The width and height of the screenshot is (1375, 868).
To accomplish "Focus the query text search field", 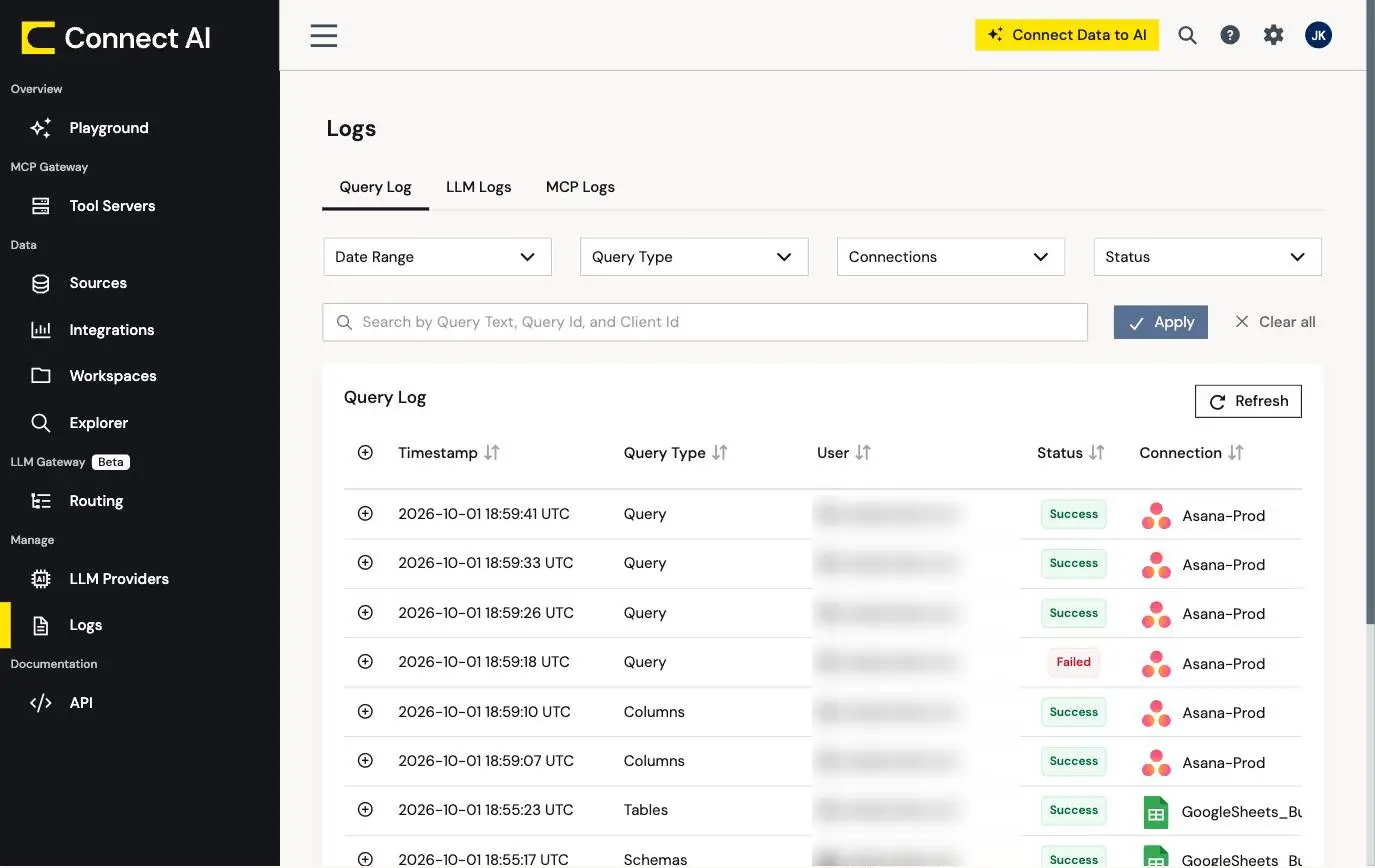I will pyautogui.click(x=705, y=322).
